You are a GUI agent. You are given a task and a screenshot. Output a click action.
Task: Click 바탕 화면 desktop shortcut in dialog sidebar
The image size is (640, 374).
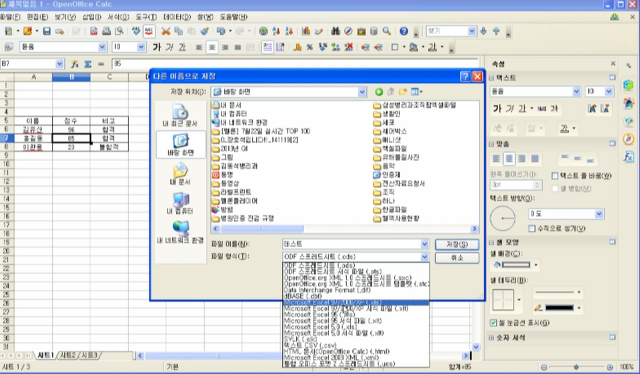180,145
